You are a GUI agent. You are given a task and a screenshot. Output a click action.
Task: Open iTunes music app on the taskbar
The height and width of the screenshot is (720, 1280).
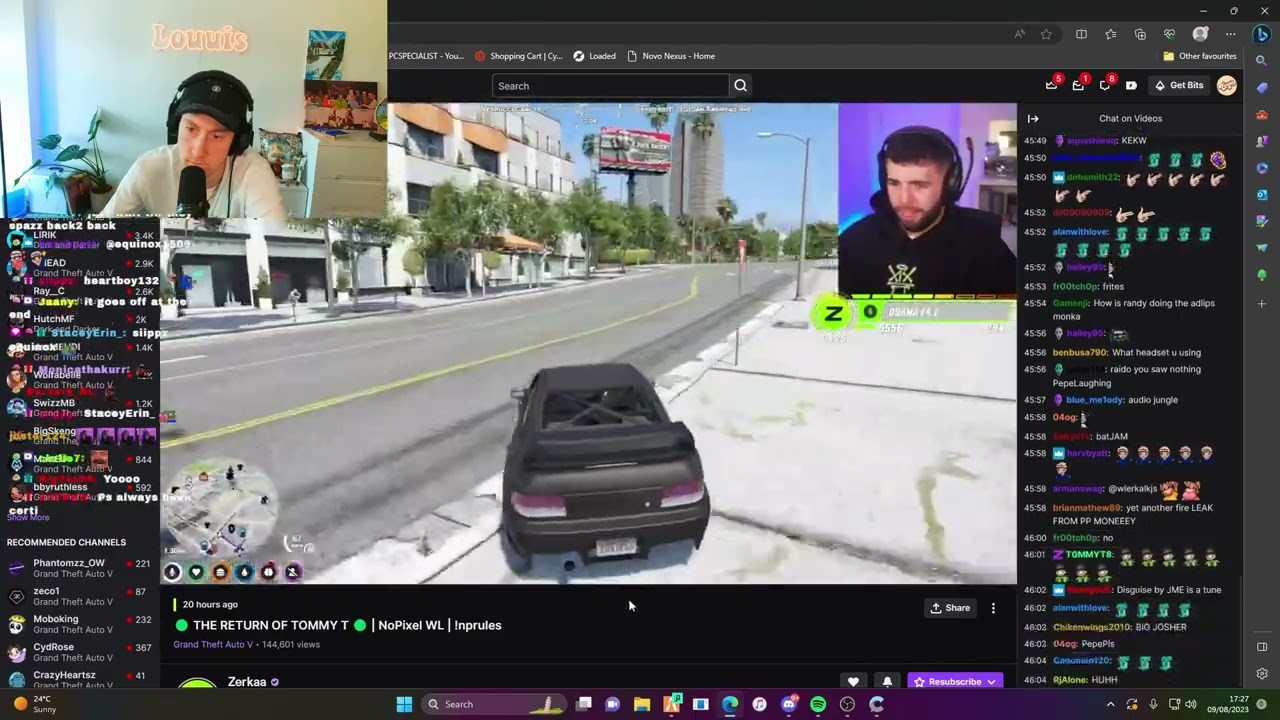coord(759,704)
